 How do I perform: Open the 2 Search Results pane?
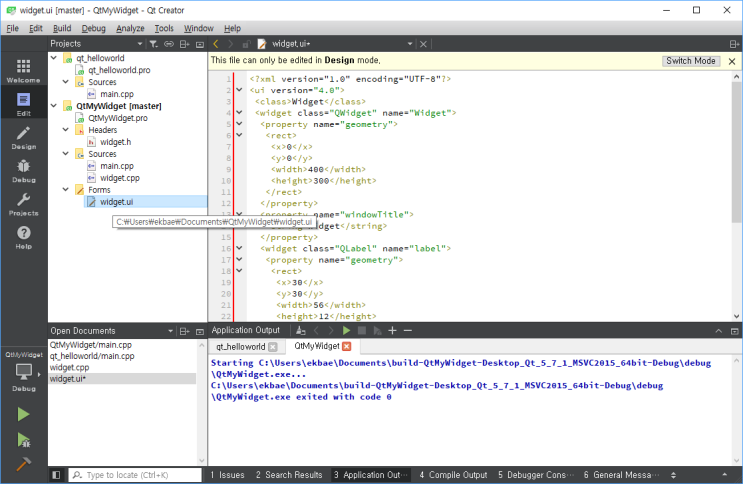coord(289,475)
